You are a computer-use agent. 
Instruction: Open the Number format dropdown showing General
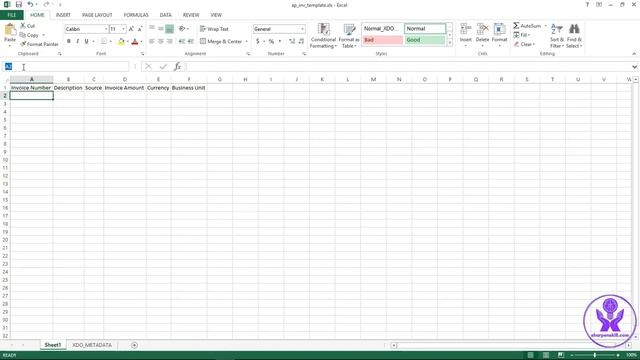coord(302,29)
